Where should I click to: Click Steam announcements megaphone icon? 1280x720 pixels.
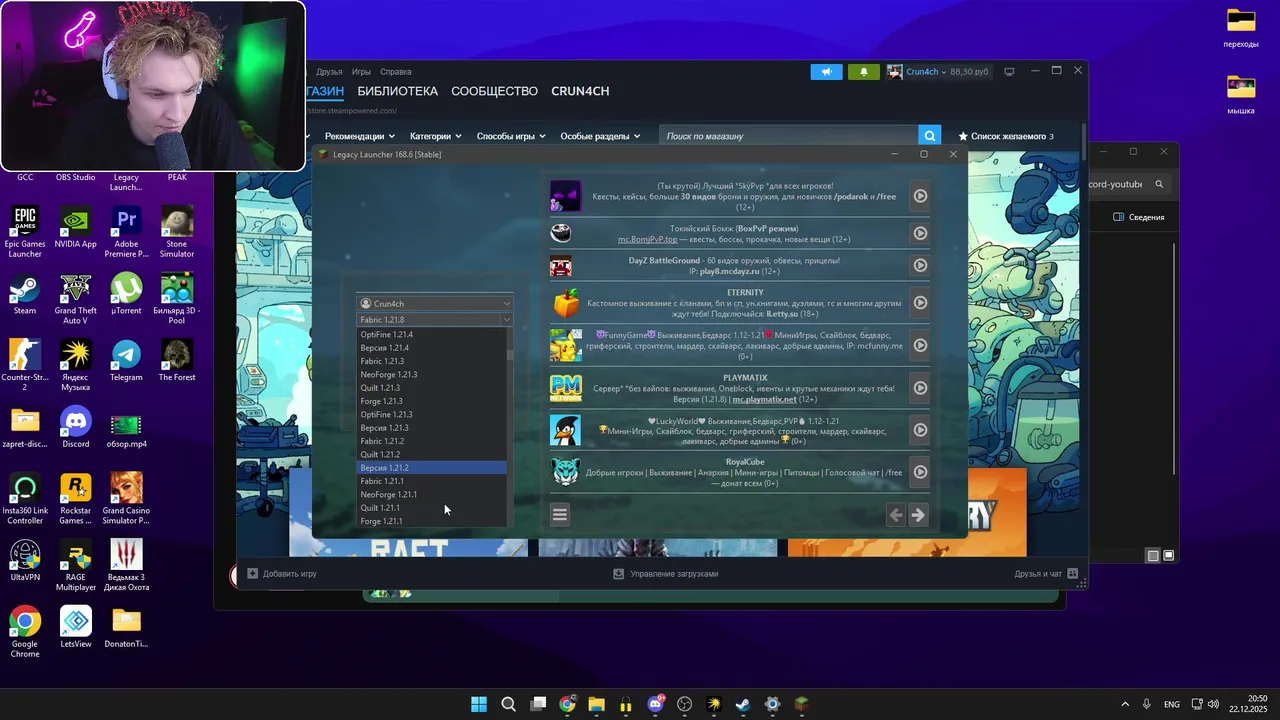pos(826,72)
